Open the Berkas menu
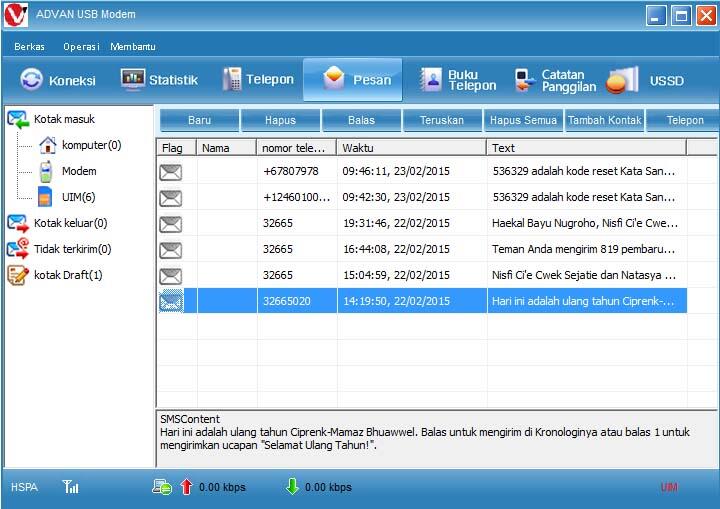 click(x=29, y=46)
